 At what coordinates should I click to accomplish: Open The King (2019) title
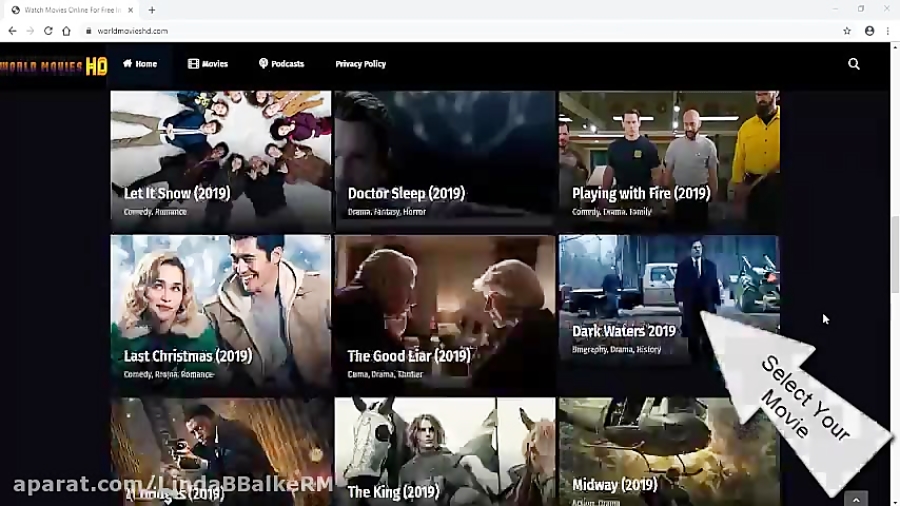point(393,492)
